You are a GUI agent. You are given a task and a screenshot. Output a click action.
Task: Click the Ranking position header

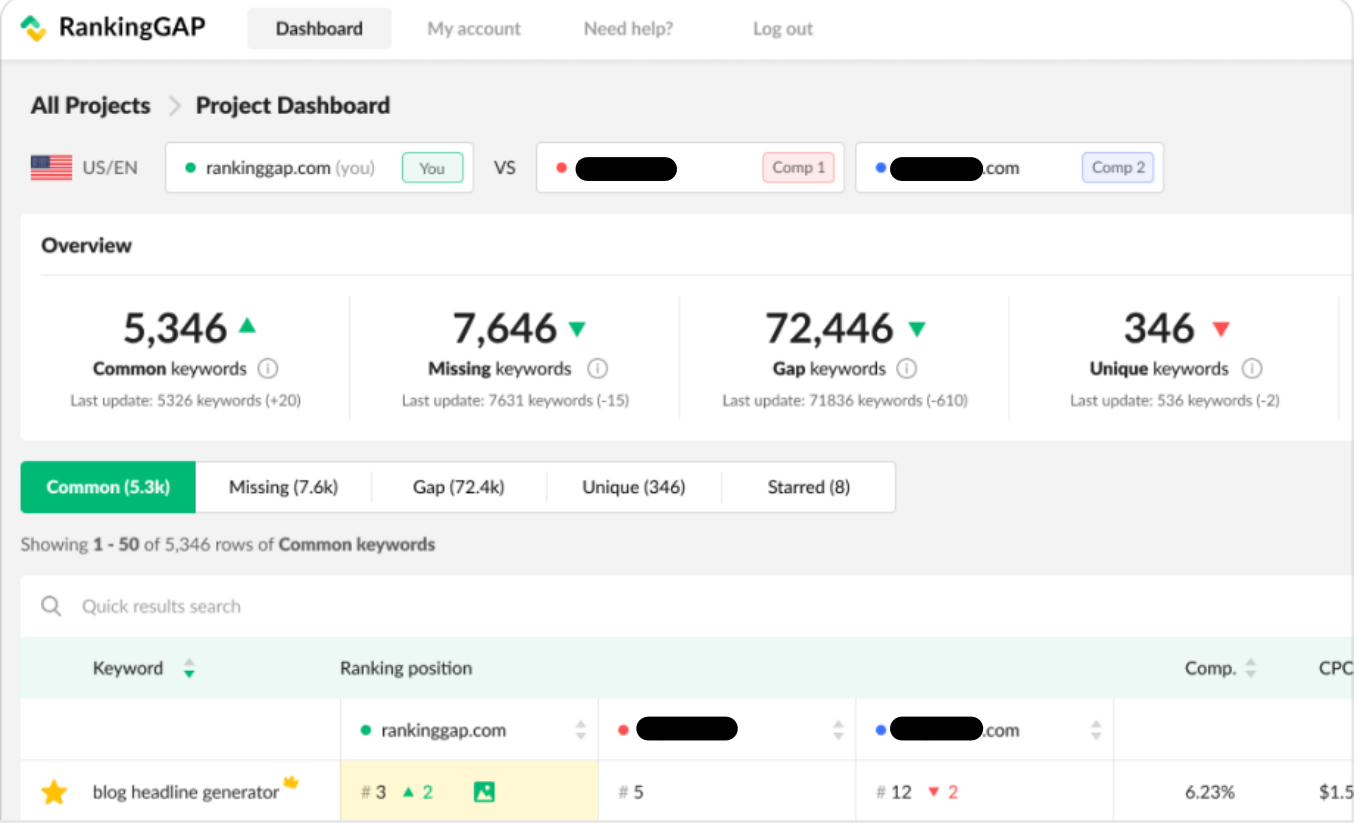click(x=406, y=668)
